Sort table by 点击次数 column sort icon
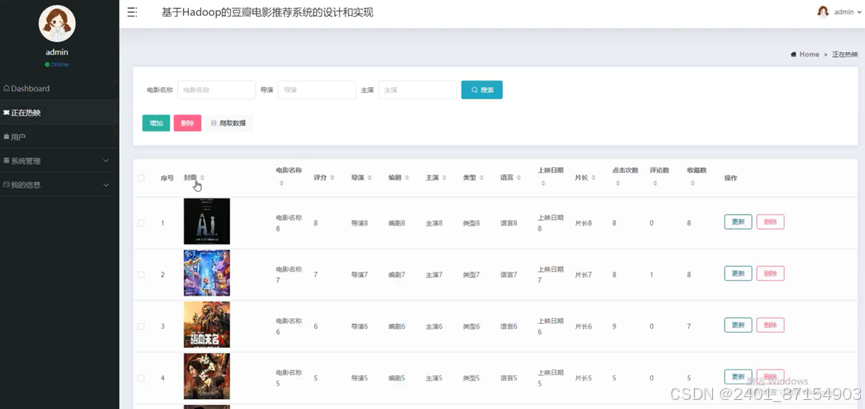This screenshot has width=865, height=409. click(x=617, y=183)
